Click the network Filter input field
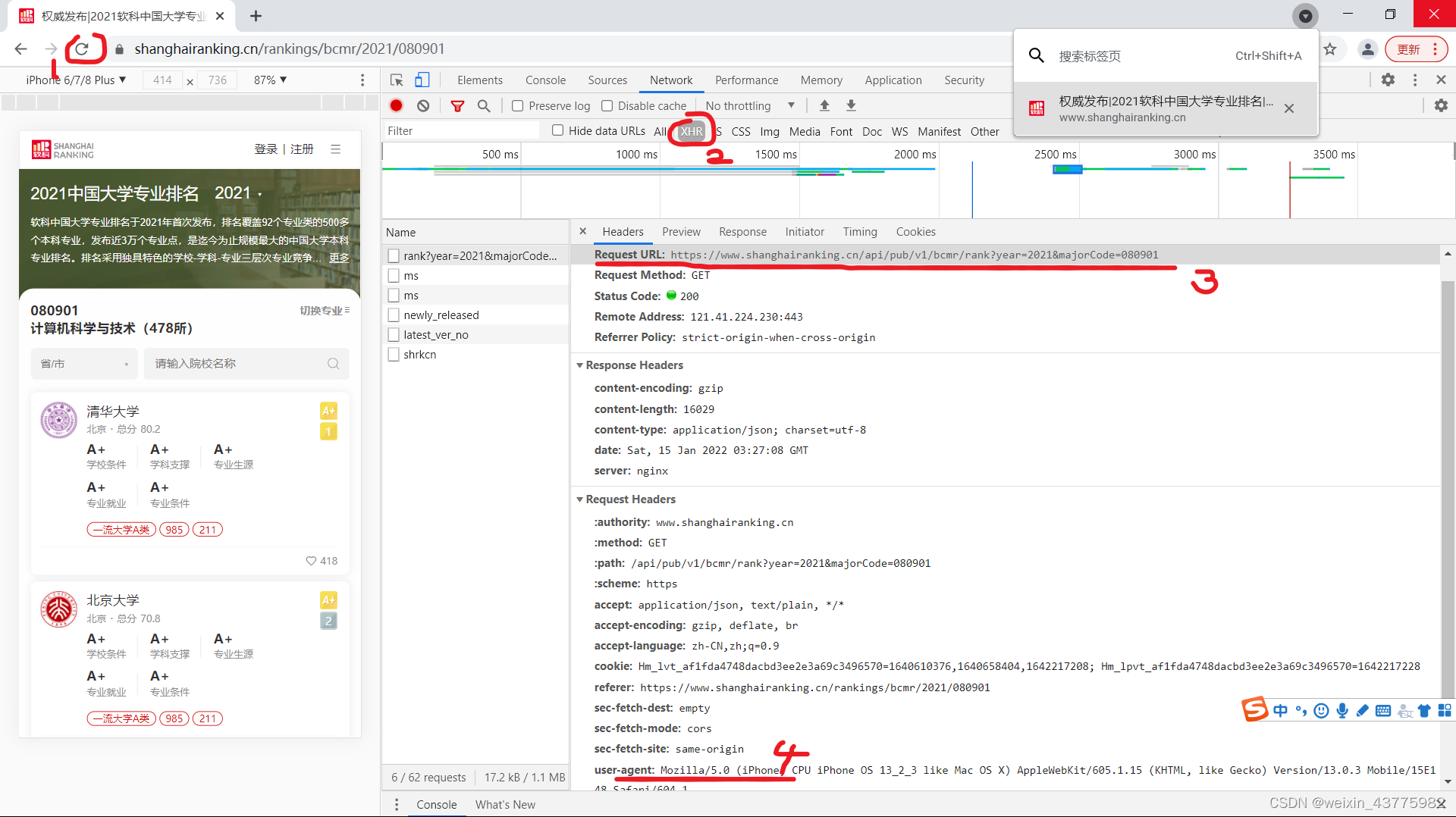The height and width of the screenshot is (817, 1456). point(462,131)
